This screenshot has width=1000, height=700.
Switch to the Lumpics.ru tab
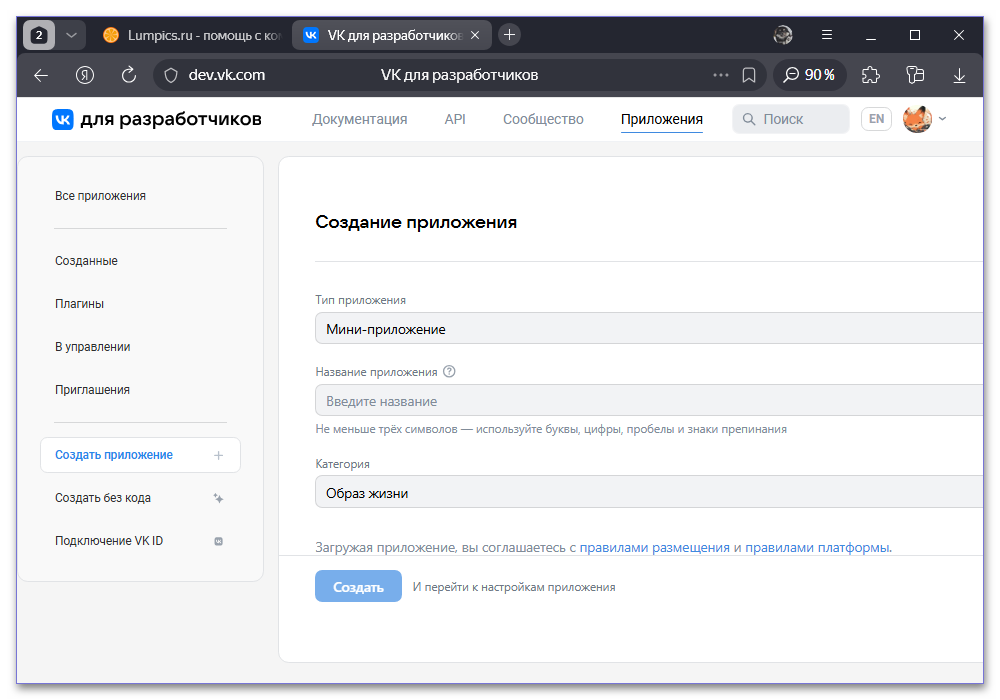click(x=191, y=35)
